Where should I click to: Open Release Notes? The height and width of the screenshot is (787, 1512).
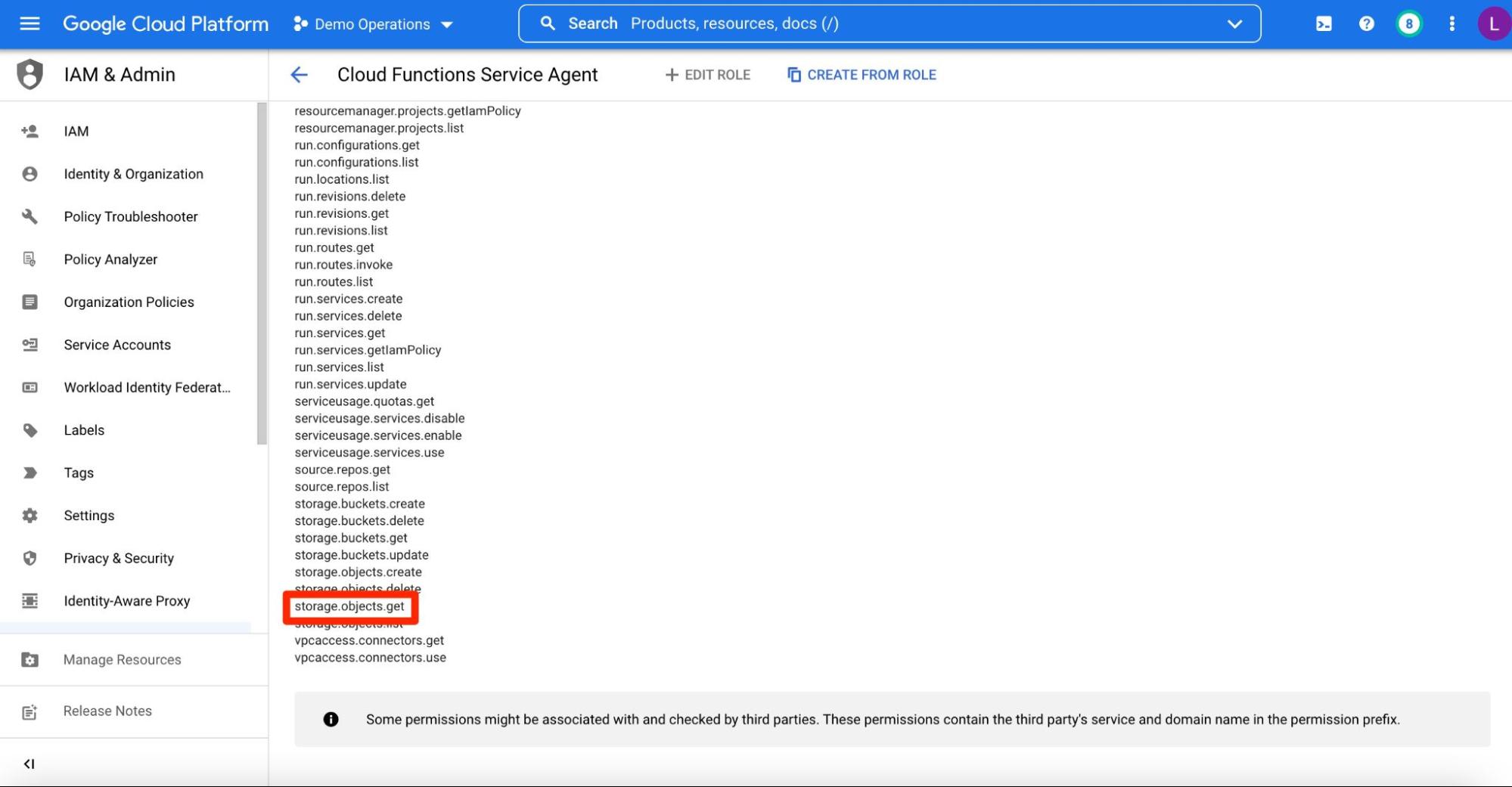tap(107, 711)
